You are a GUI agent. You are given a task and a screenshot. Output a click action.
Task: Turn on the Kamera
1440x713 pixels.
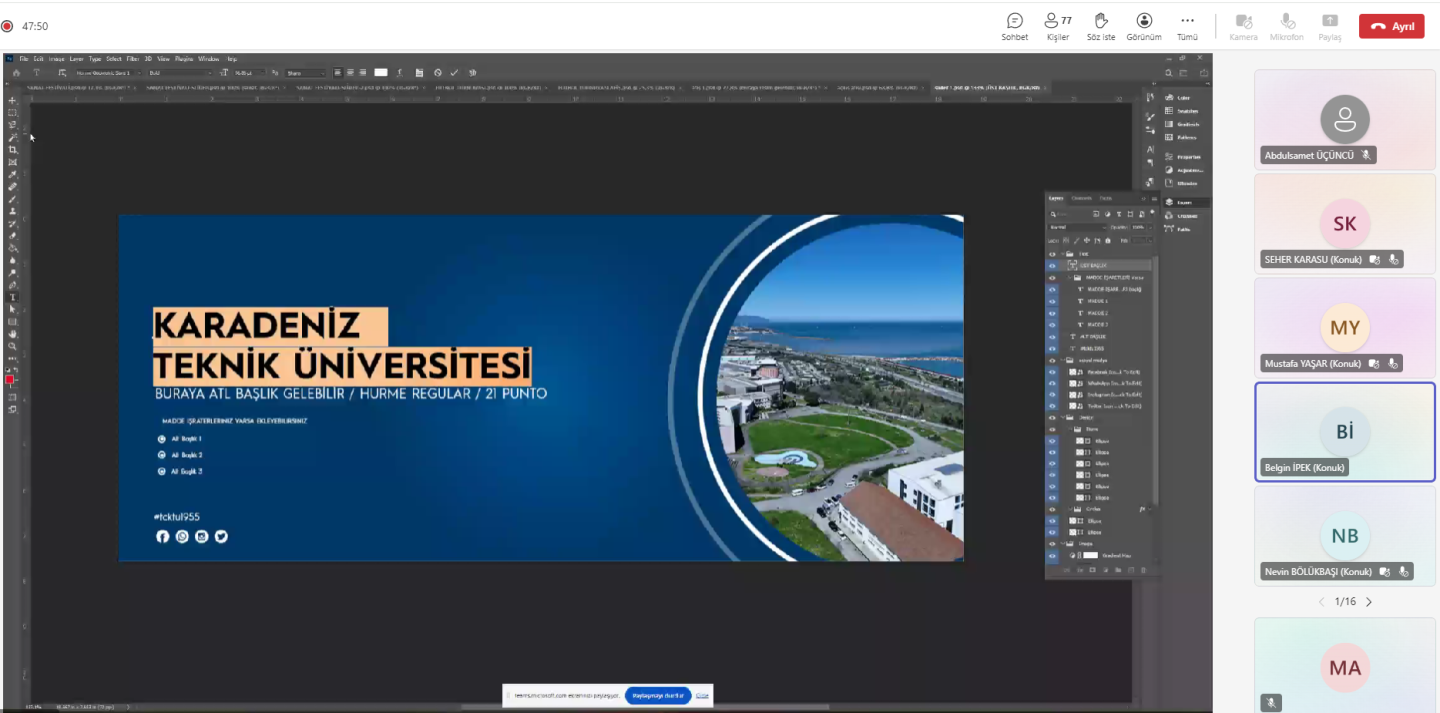pyautogui.click(x=1243, y=27)
